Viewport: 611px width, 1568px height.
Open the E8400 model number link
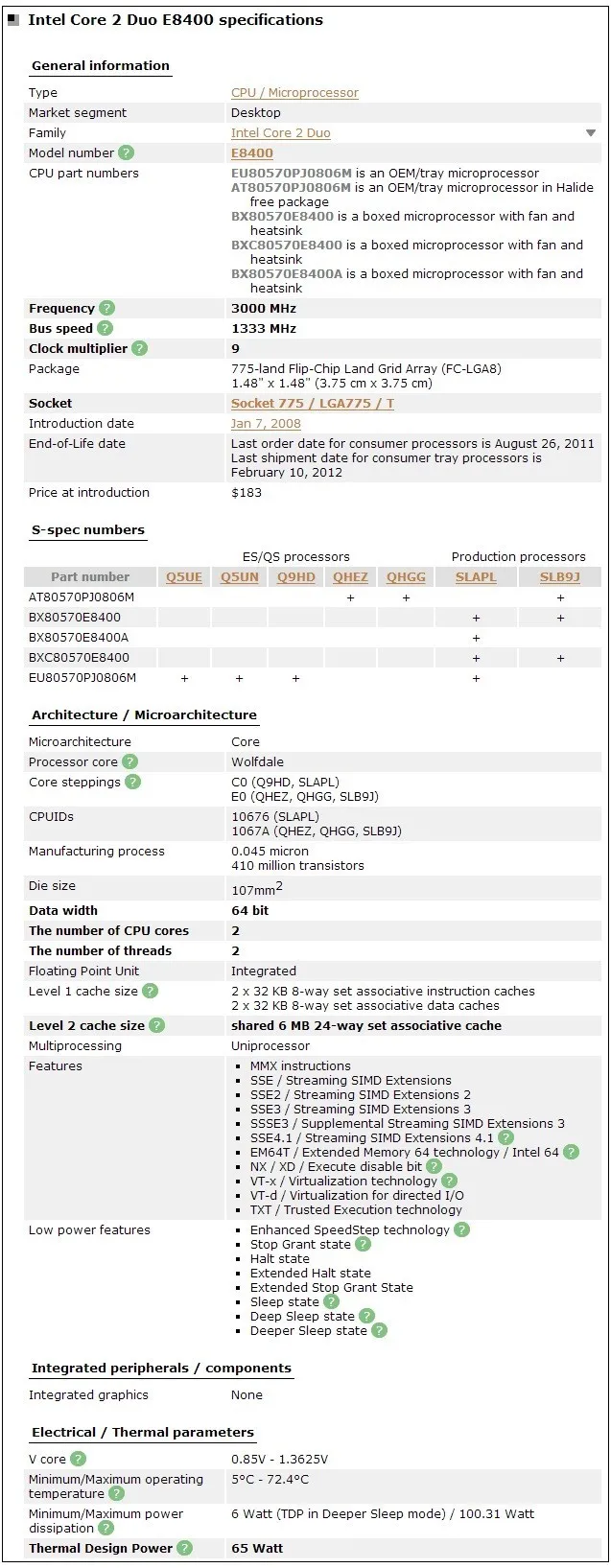(x=252, y=152)
